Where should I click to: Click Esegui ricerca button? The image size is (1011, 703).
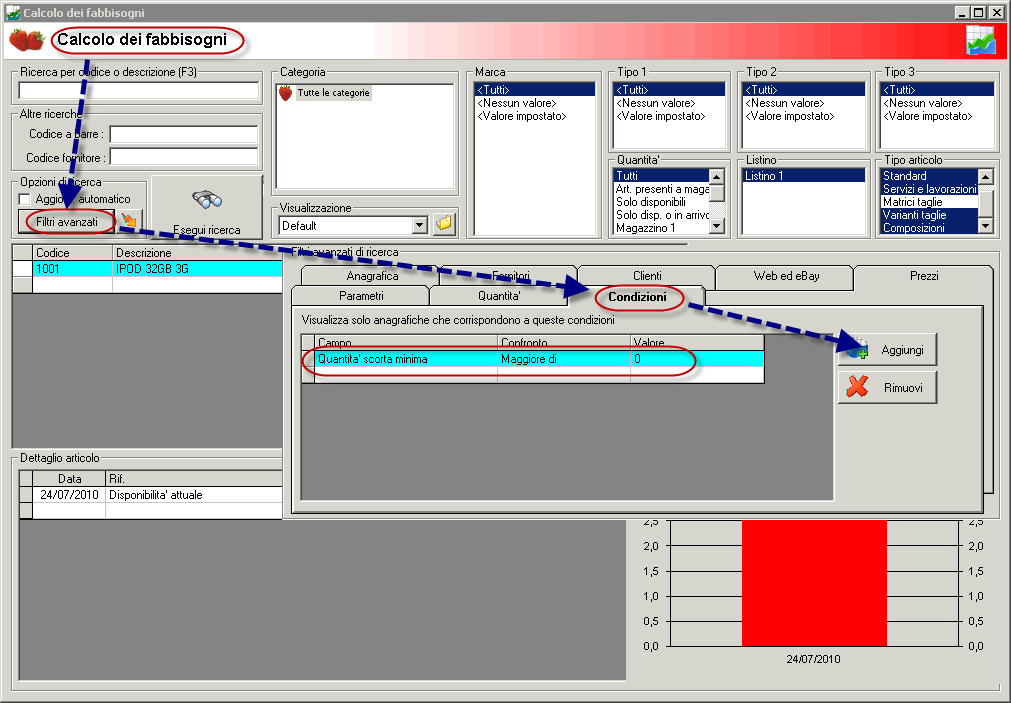coord(207,208)
